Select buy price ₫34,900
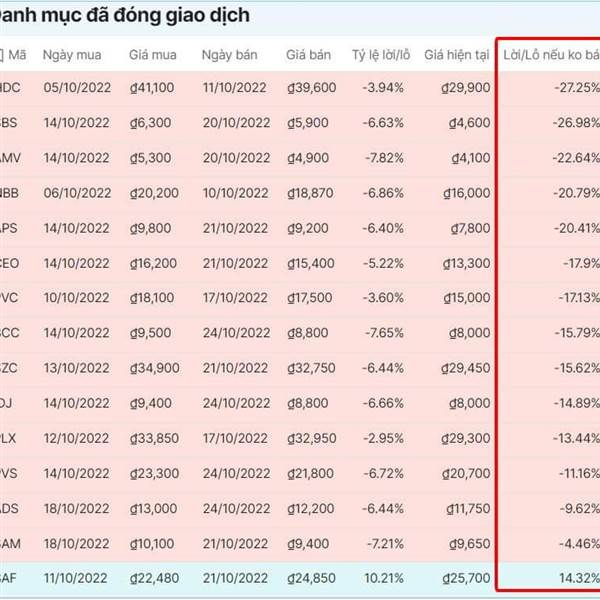600x600 pixels. click(155, 368)
